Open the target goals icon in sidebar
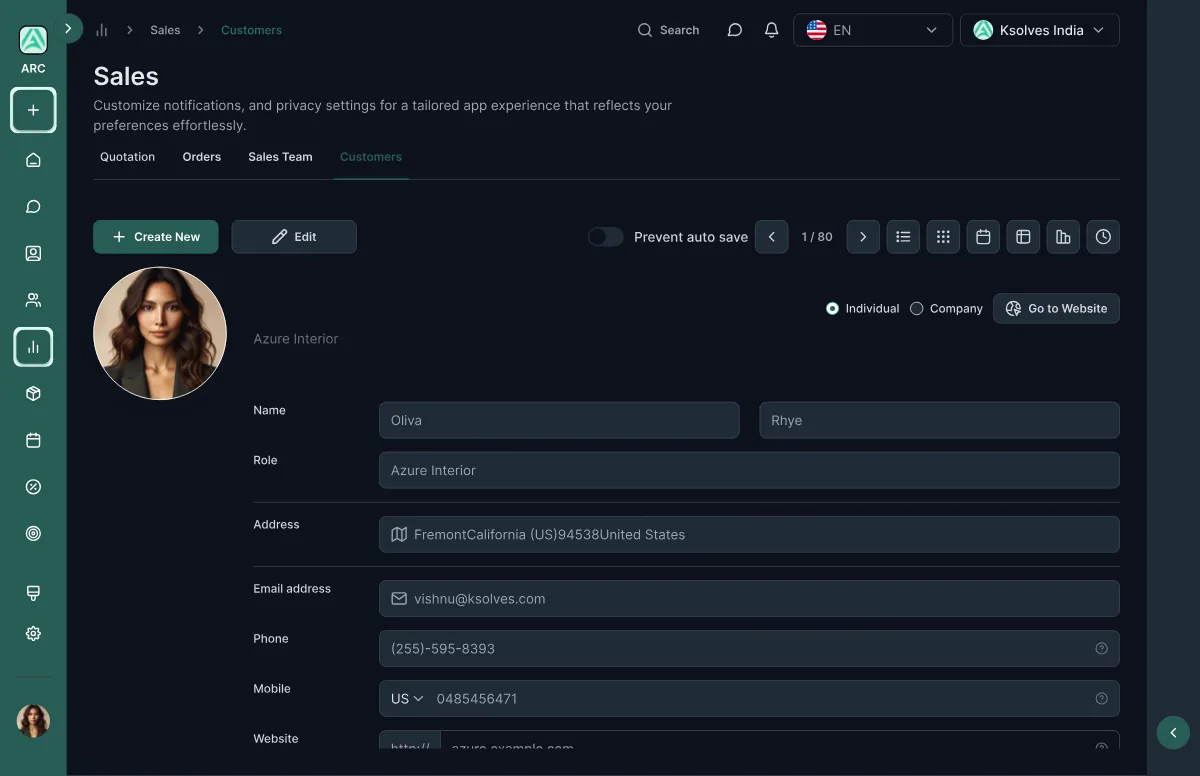 point(33,534)
